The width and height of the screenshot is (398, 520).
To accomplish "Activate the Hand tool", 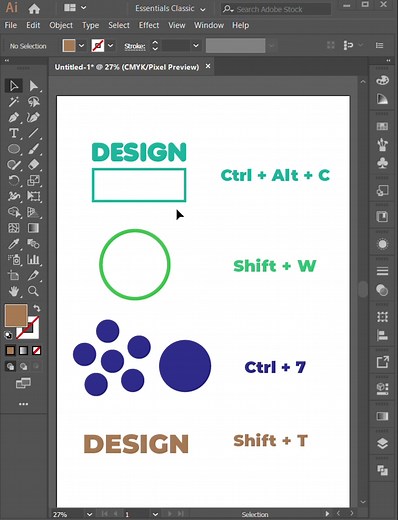I will (14, 291).
